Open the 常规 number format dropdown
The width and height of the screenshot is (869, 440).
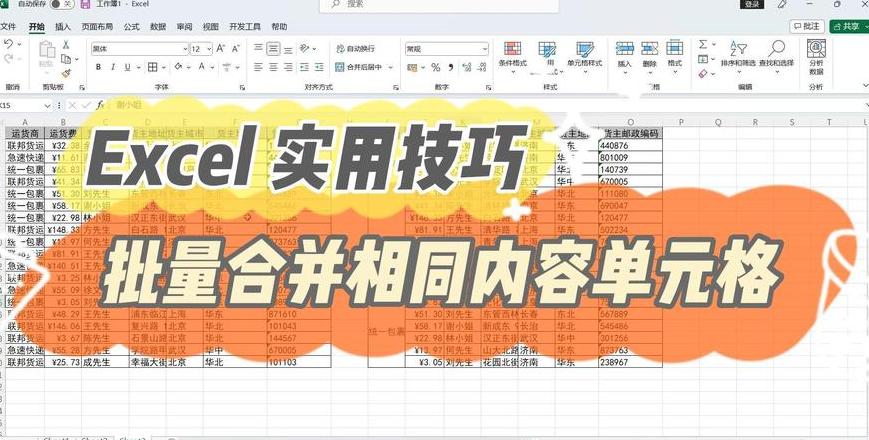coord(485,49)
